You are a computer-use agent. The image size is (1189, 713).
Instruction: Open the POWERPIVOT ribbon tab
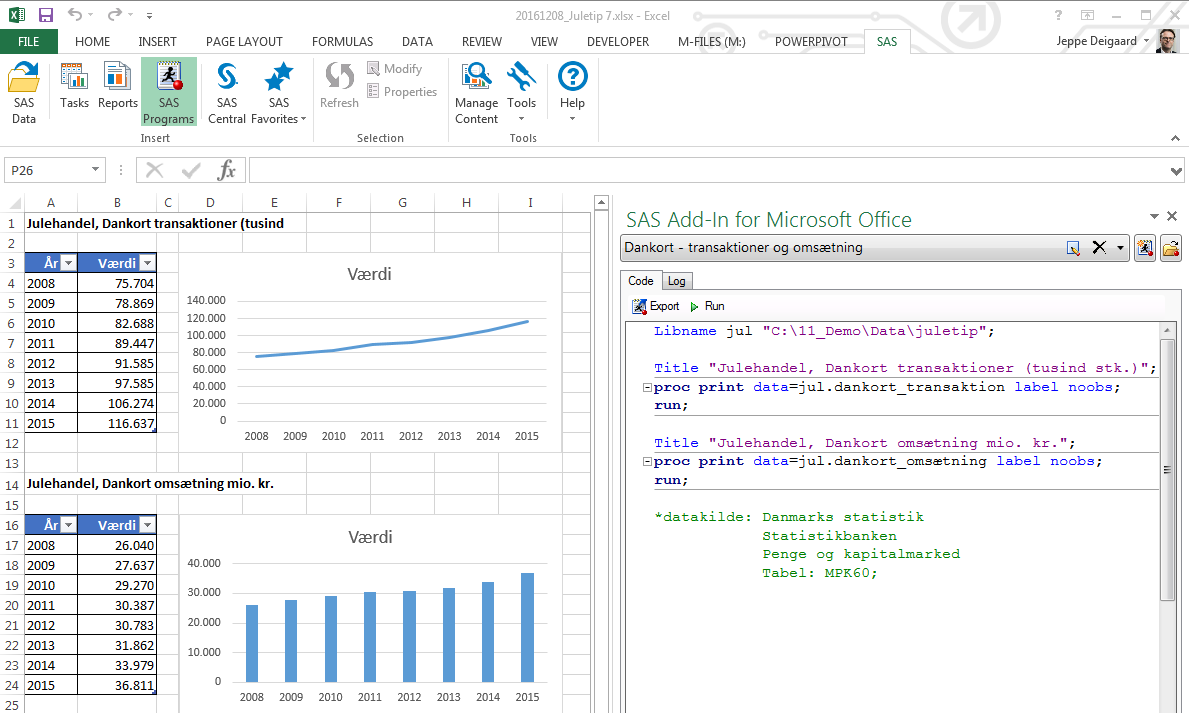tap(810, 42)
